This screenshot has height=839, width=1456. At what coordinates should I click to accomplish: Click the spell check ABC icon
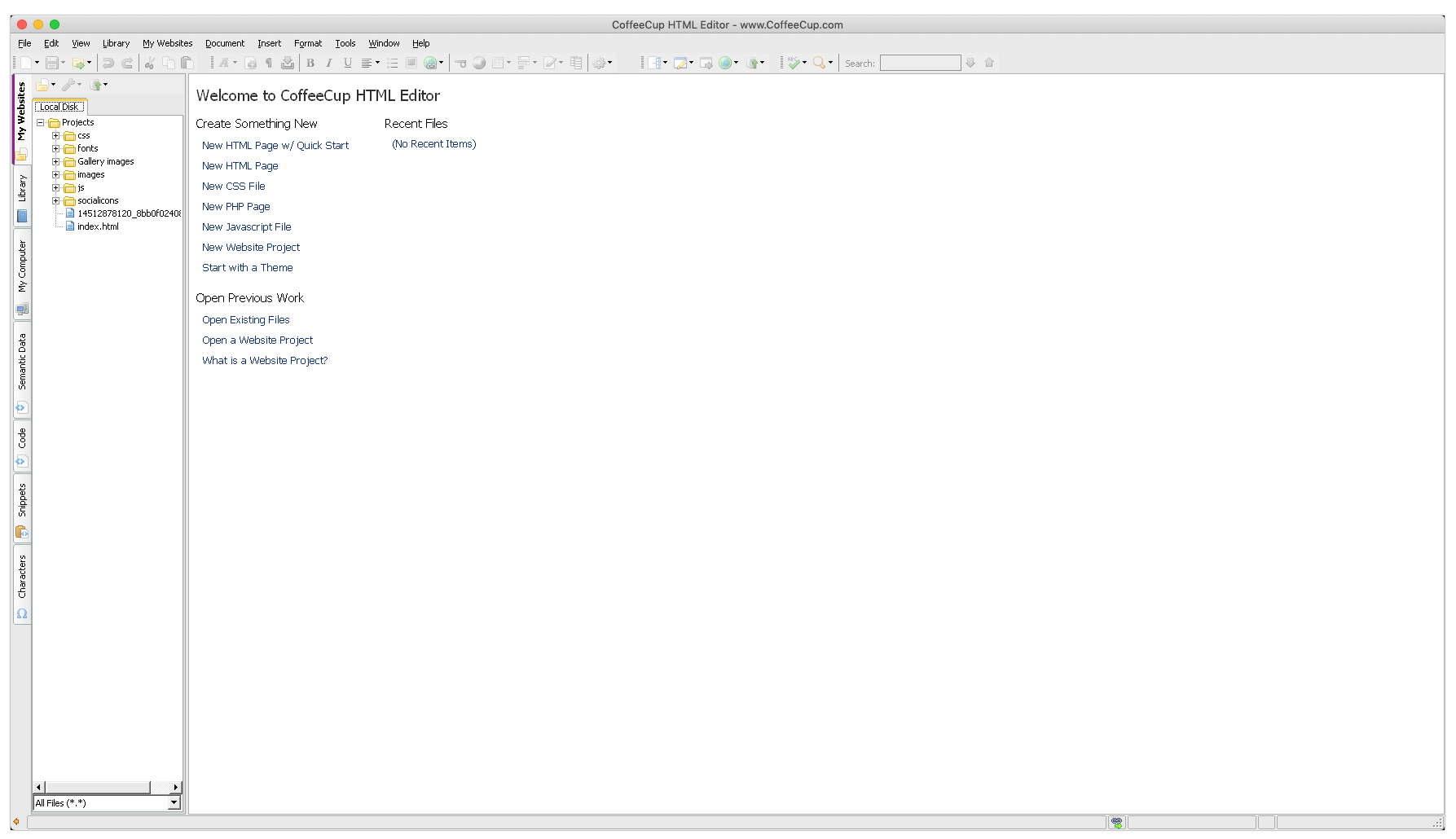coord(794,63)
